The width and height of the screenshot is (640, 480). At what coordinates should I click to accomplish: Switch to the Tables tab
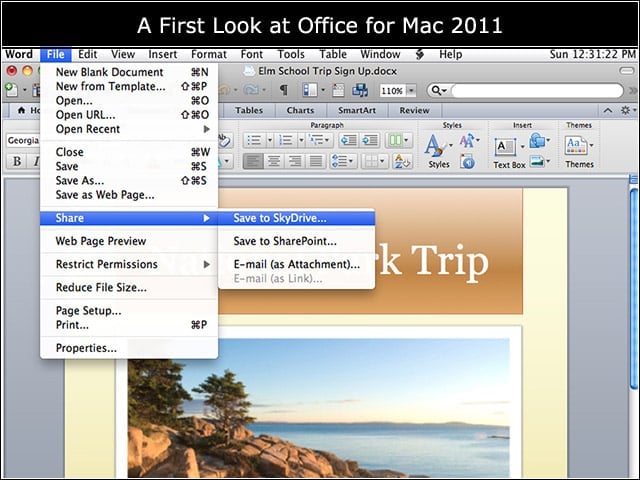point(249,110)
